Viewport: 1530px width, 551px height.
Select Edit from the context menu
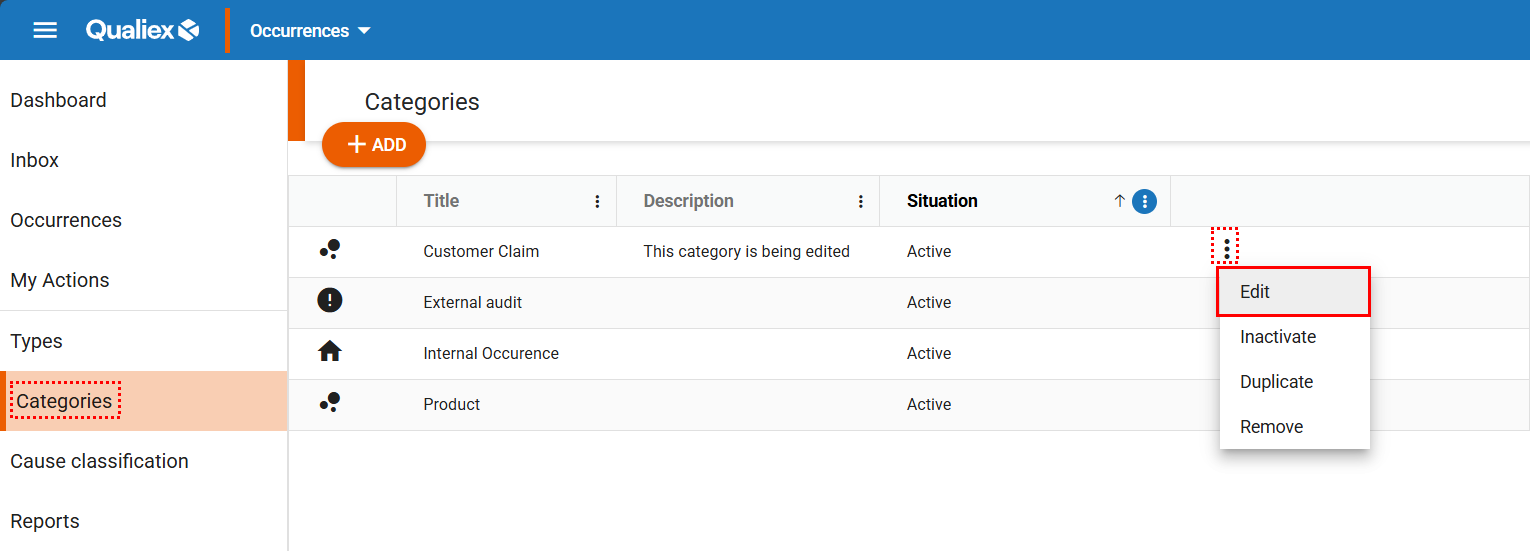click(1293, 292)
